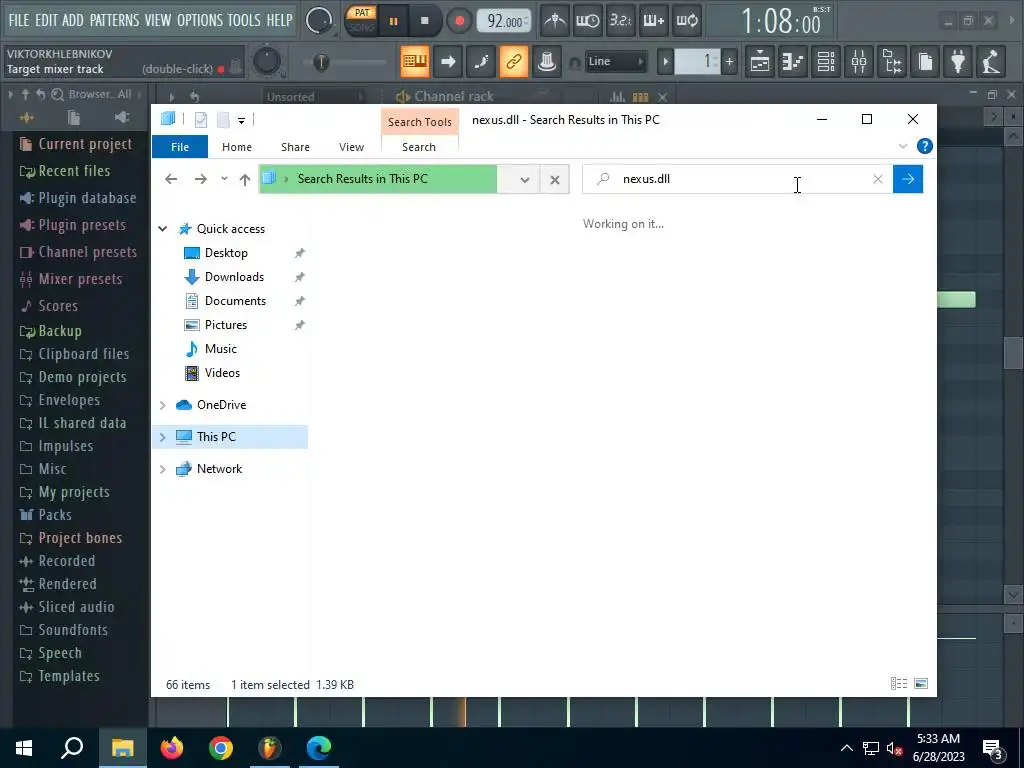Click the add pattern plus button

pos(729,62)
